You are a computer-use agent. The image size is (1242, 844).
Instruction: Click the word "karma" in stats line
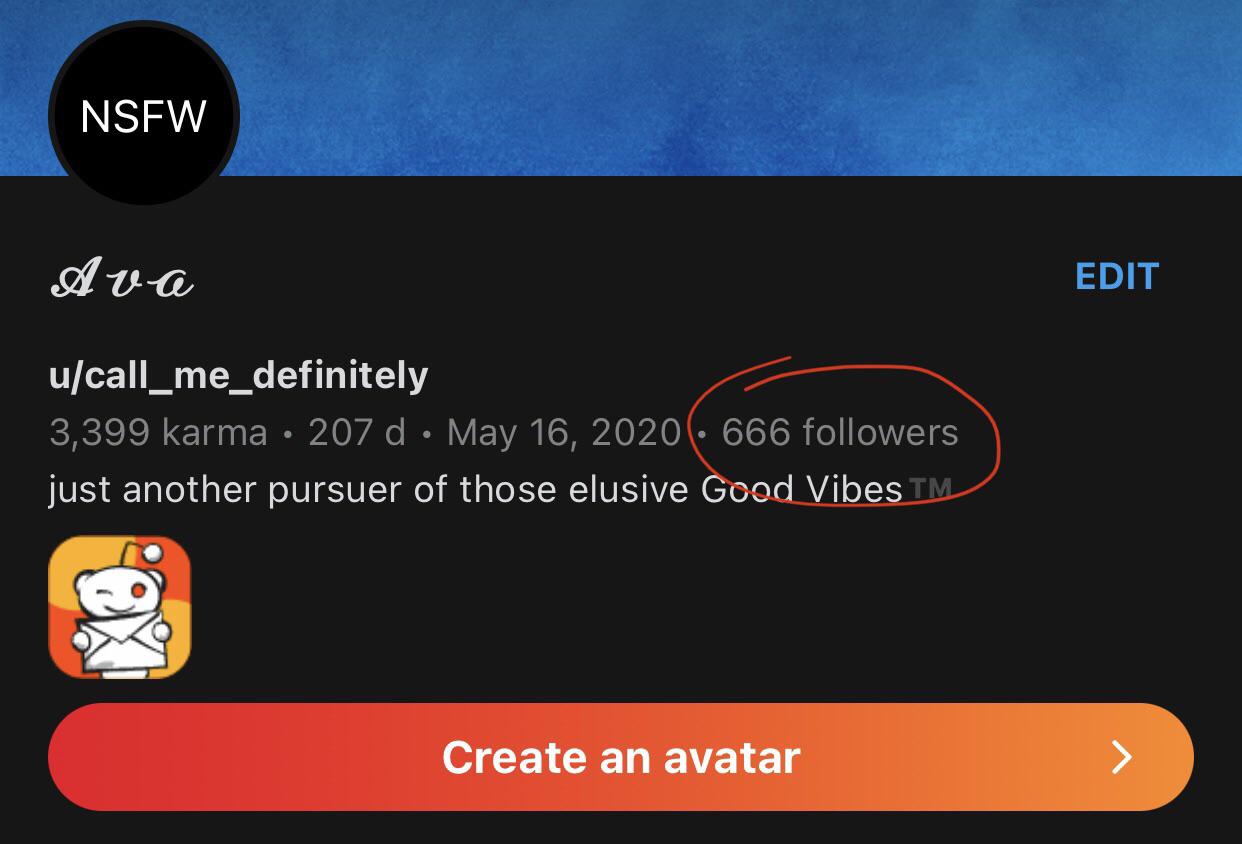pos(214,433)
